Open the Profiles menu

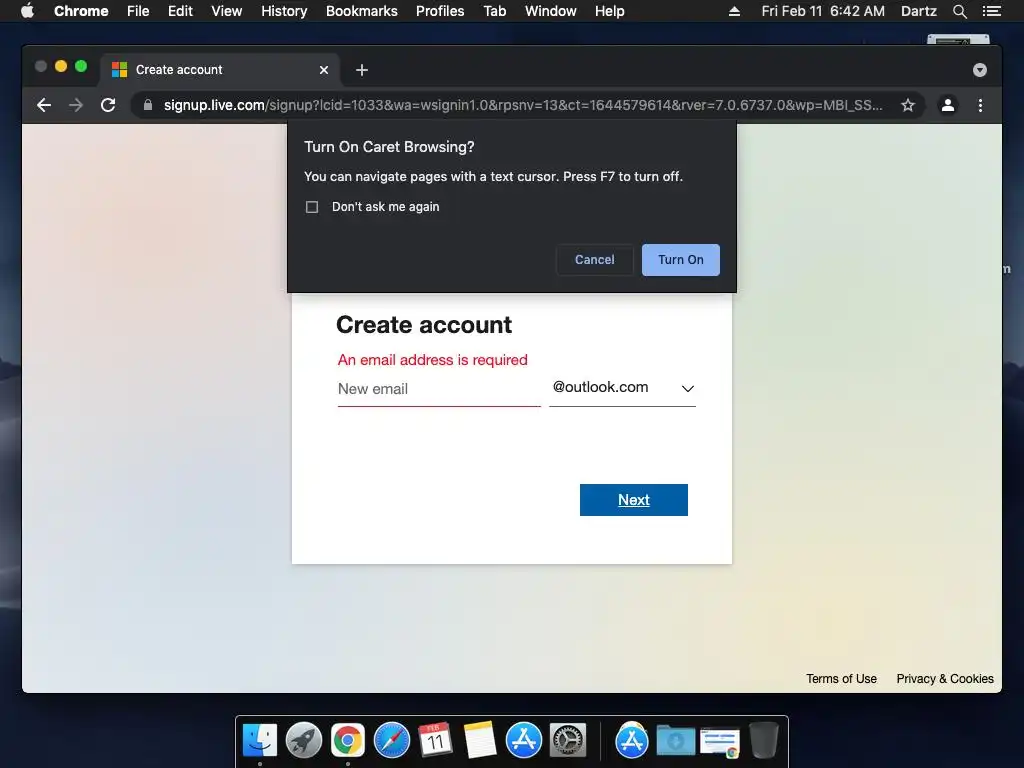[440, 11]
